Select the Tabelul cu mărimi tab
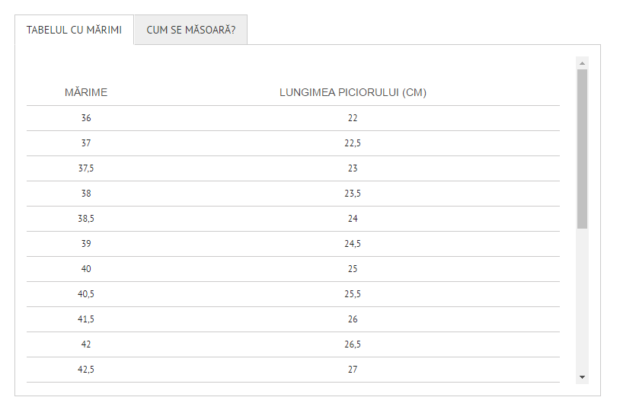The height and width of the screenshot is (410, 620). [74, 30]
